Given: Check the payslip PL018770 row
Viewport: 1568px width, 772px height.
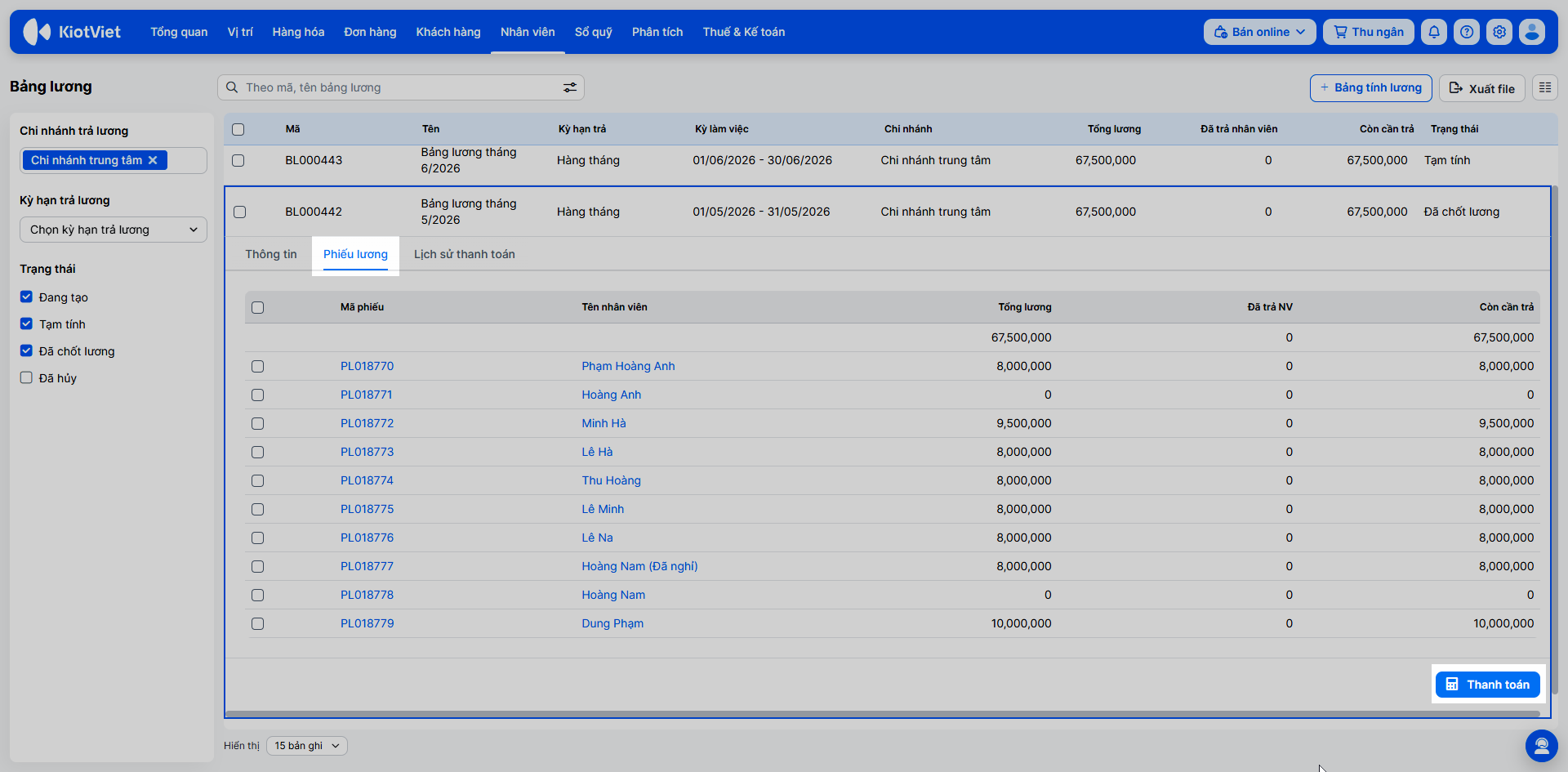Looking at the screenshot, I should pyautogui.click(x=258, y=366).
